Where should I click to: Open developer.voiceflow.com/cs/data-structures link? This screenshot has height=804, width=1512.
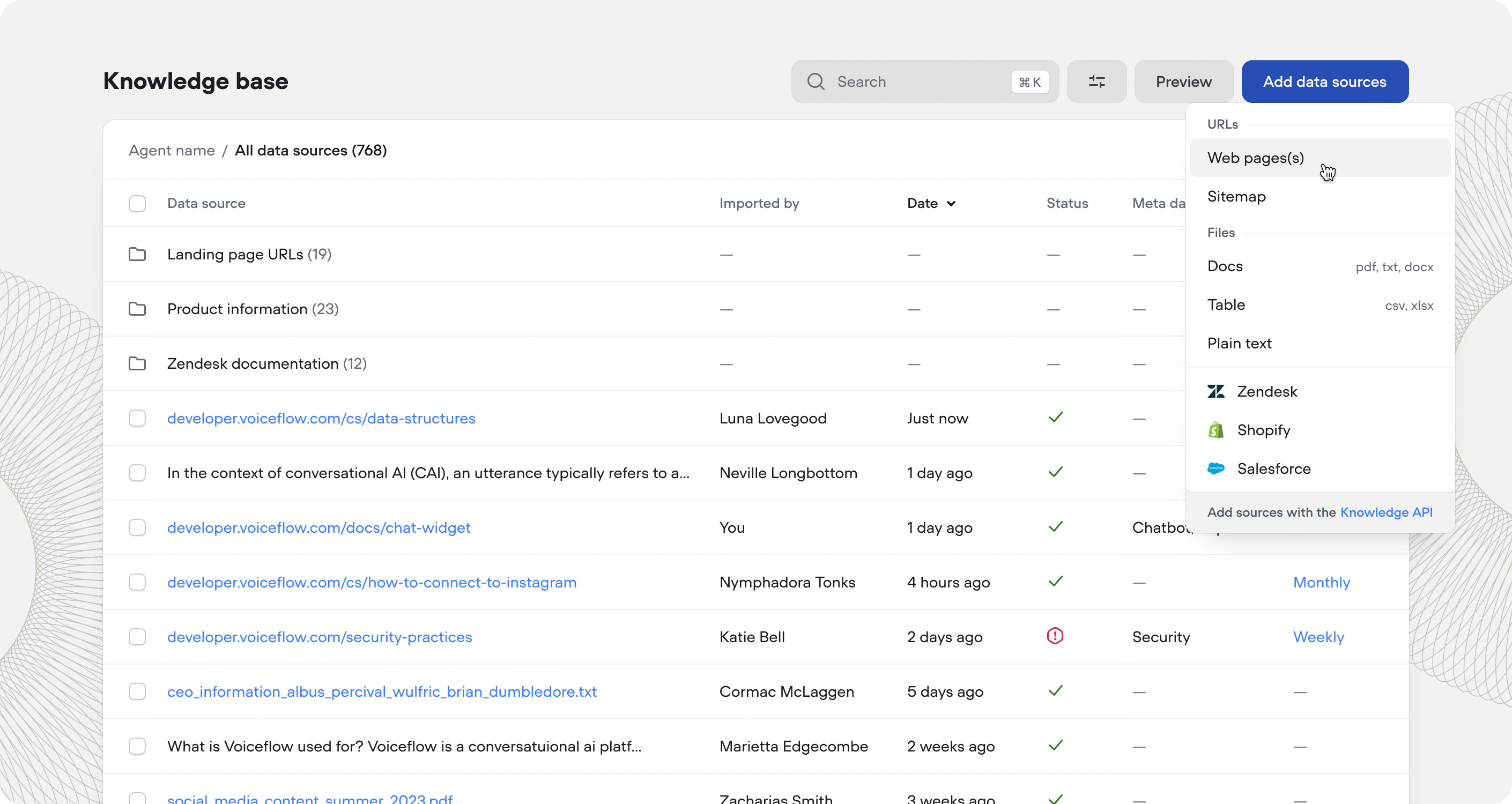click(x=321, y=418)
